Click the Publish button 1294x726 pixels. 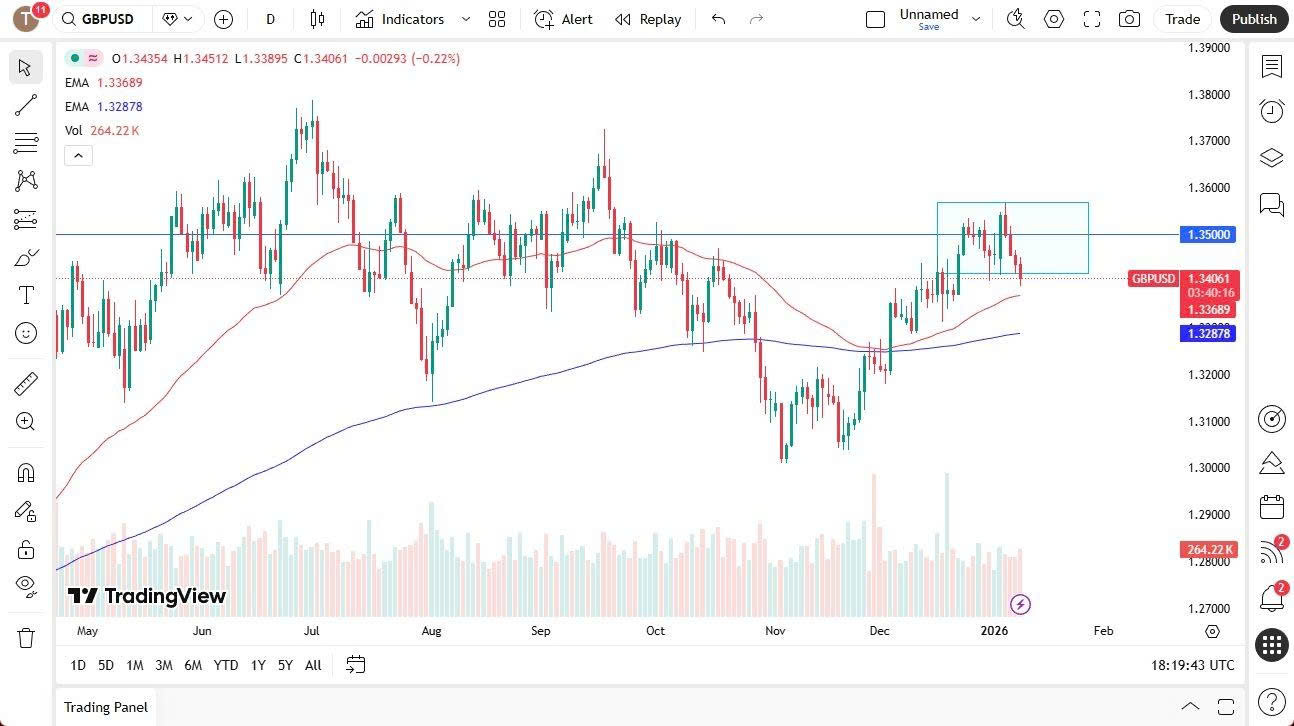(1254, 19)
